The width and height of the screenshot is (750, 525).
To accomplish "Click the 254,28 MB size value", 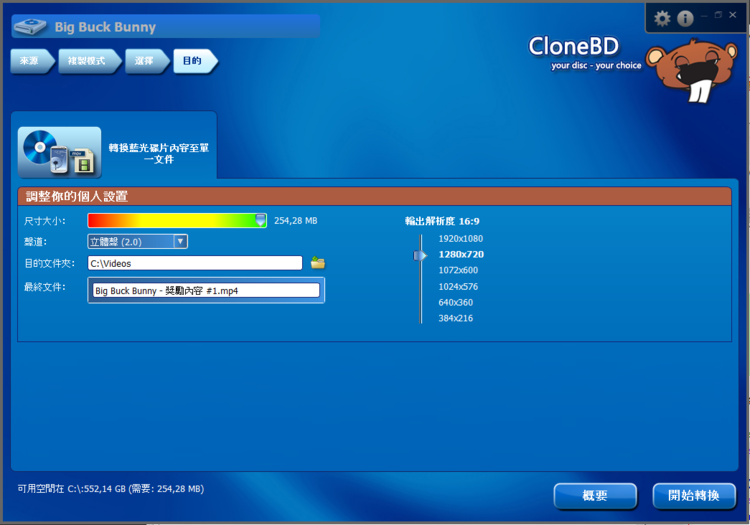I will pyautogui.click(x=296, y=220).
